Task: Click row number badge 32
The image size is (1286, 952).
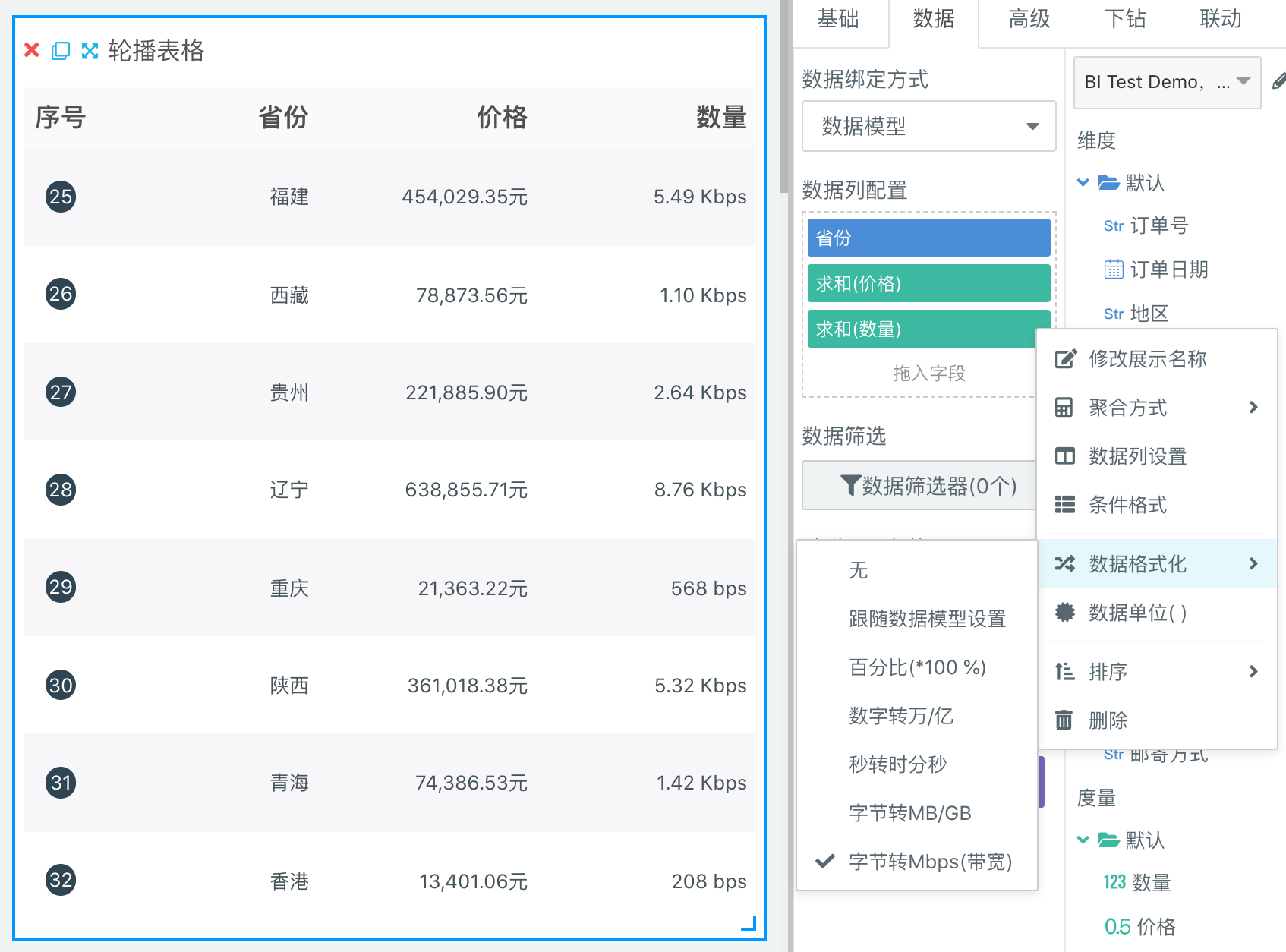Action: (x=61, y=880)
